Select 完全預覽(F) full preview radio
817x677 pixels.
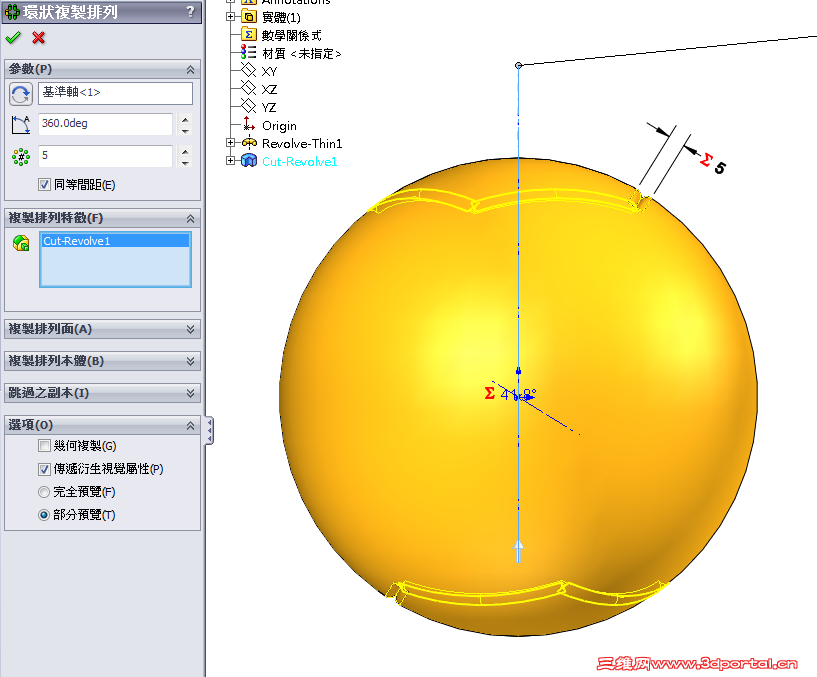pos(44,492)
